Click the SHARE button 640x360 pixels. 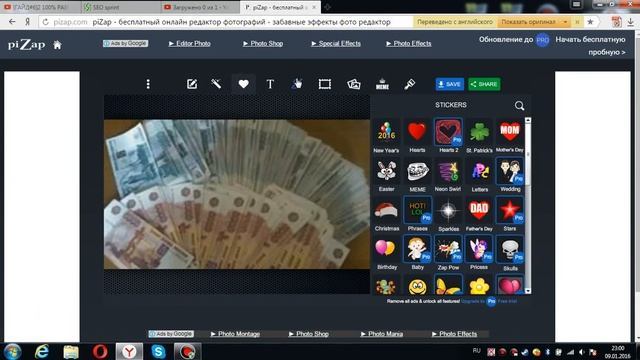click(484, 84)
